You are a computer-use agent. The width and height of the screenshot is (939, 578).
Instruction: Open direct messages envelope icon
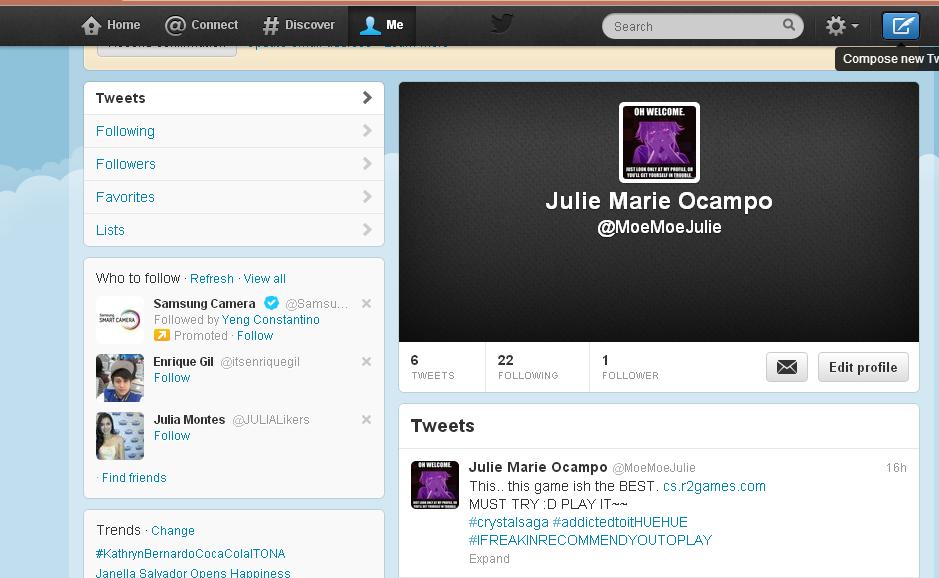click(x=787, y=367)
